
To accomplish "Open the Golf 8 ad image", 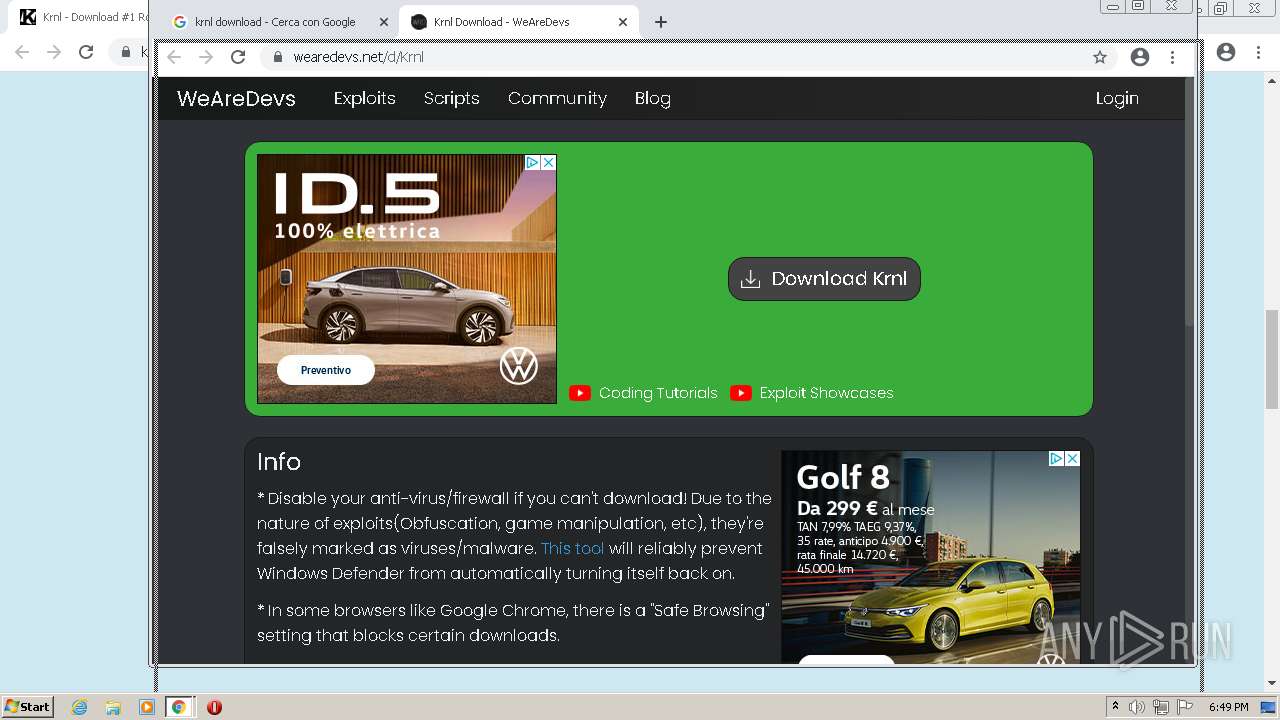I will tap(931, 557).
